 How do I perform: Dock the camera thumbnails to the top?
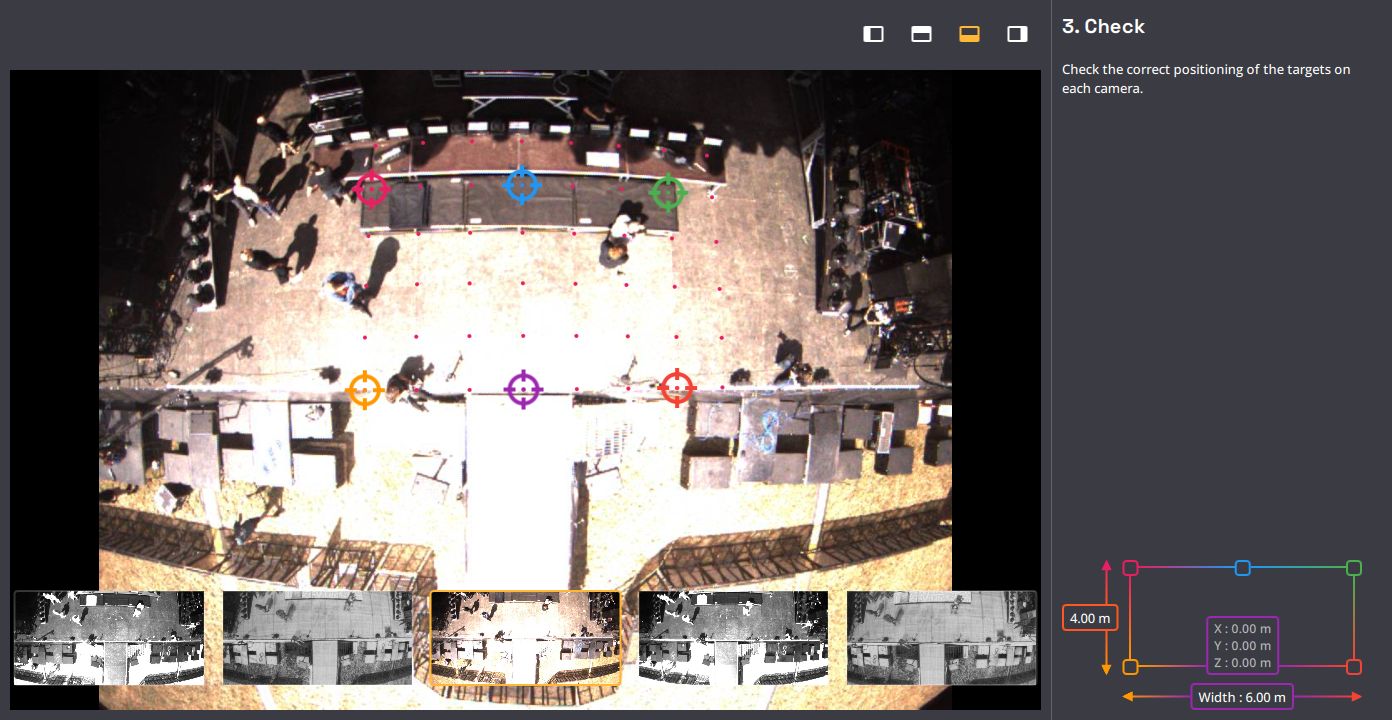pos(921,34)
